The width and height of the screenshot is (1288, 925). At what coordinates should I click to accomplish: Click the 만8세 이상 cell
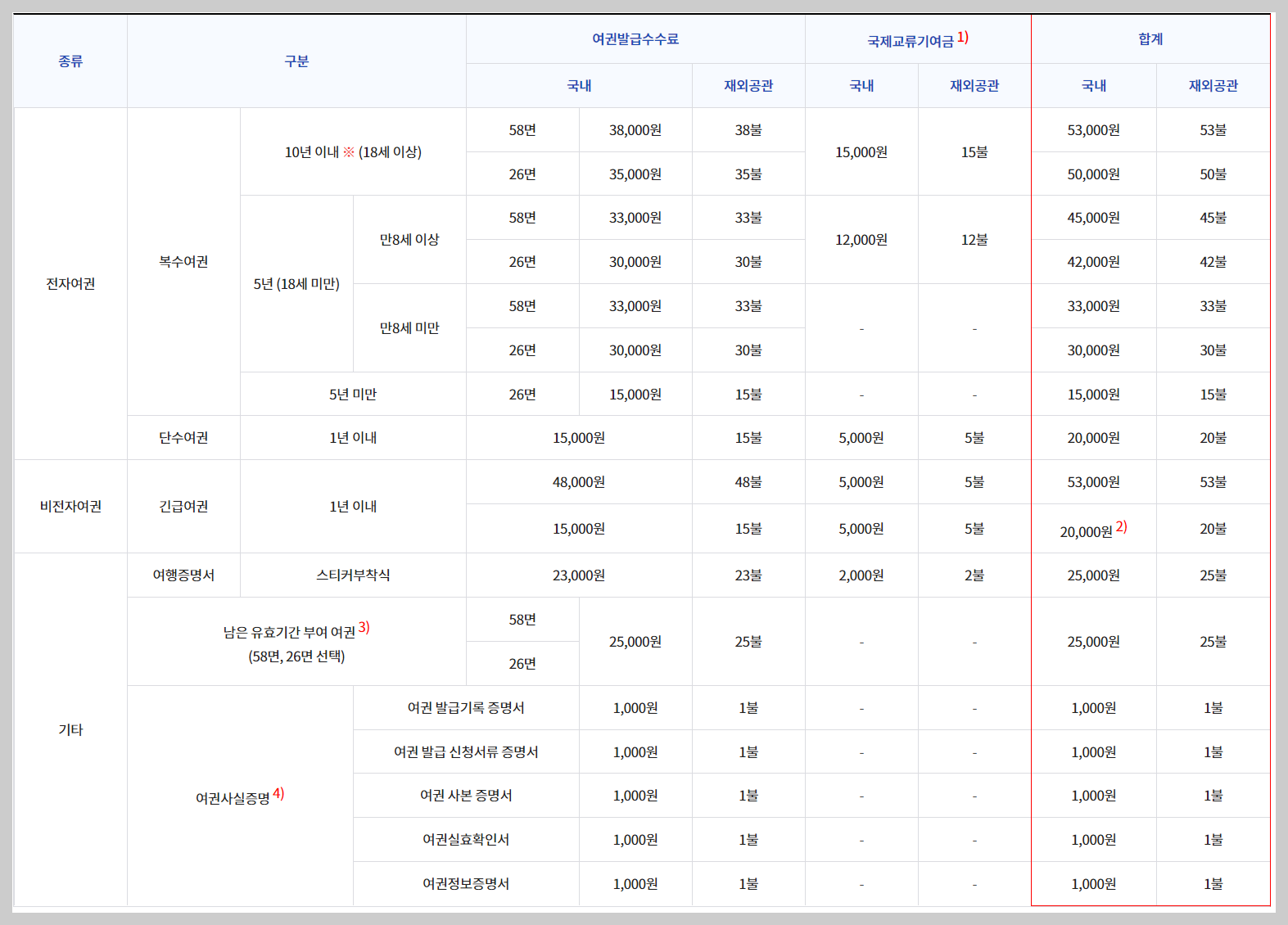409,240
